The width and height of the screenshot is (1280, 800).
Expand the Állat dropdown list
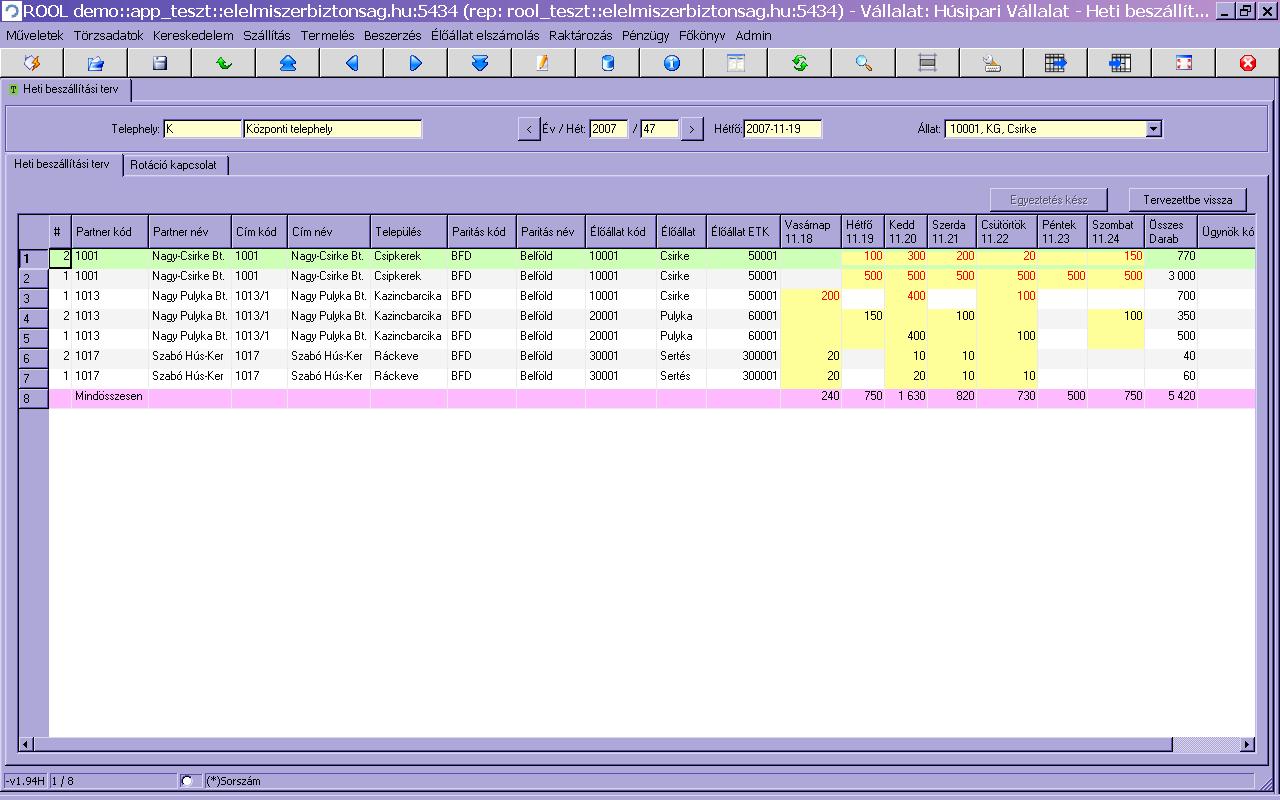coord(1153,129)
